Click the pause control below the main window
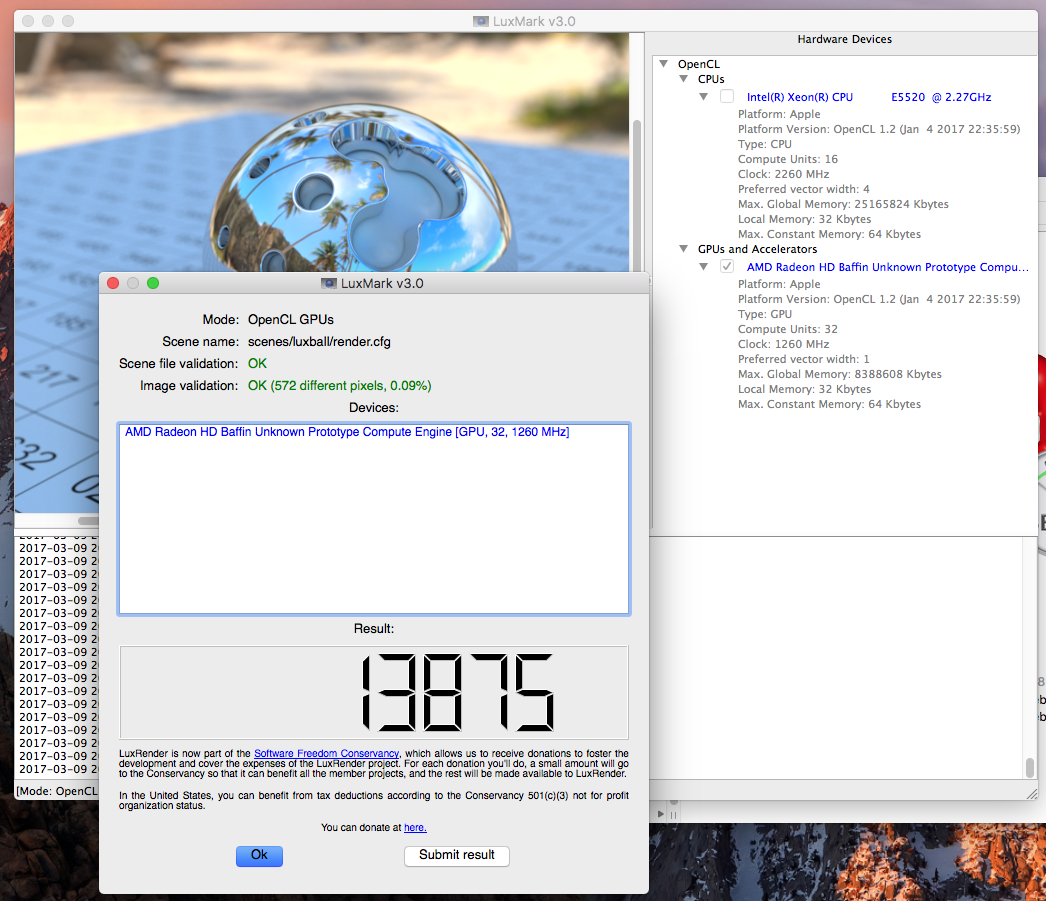The height and width of the screenshot is (901, 1046). 673,814
